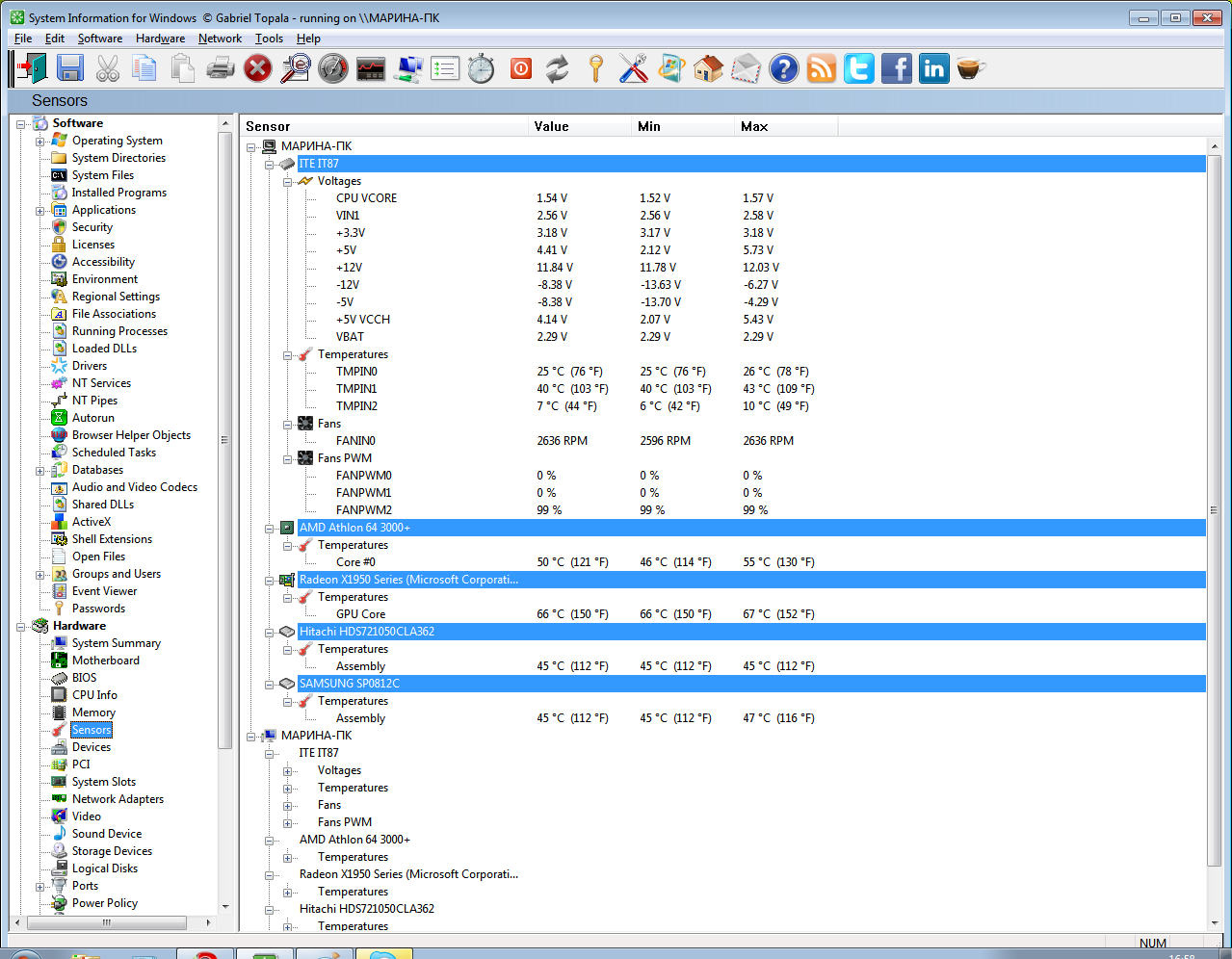Open the blue question mark Help icon
Viewport: 1232px width, 959px height.
[x=784, y=68]
